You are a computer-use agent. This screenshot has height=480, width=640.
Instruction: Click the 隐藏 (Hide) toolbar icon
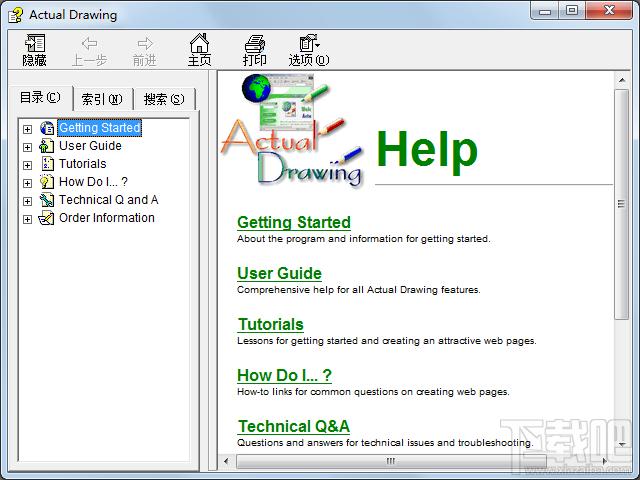35,43
